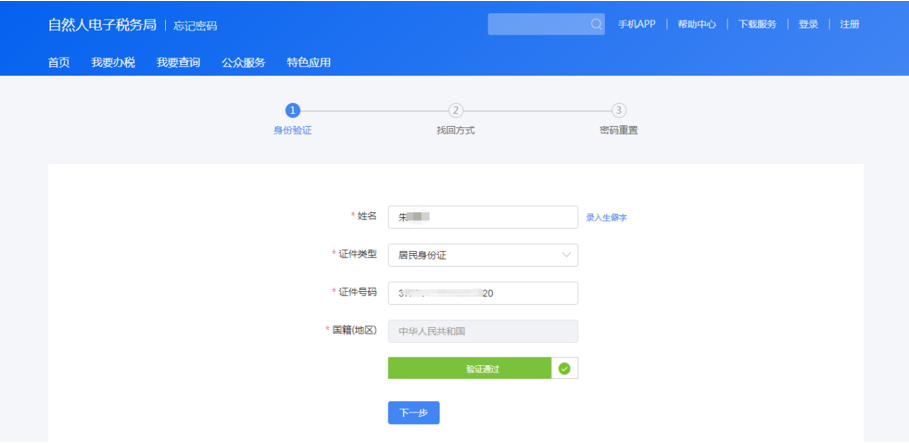Open the 首页 menu item
The height and width of the screenshot is (443, 909).
pyautogui.click(x=59, y=63)
